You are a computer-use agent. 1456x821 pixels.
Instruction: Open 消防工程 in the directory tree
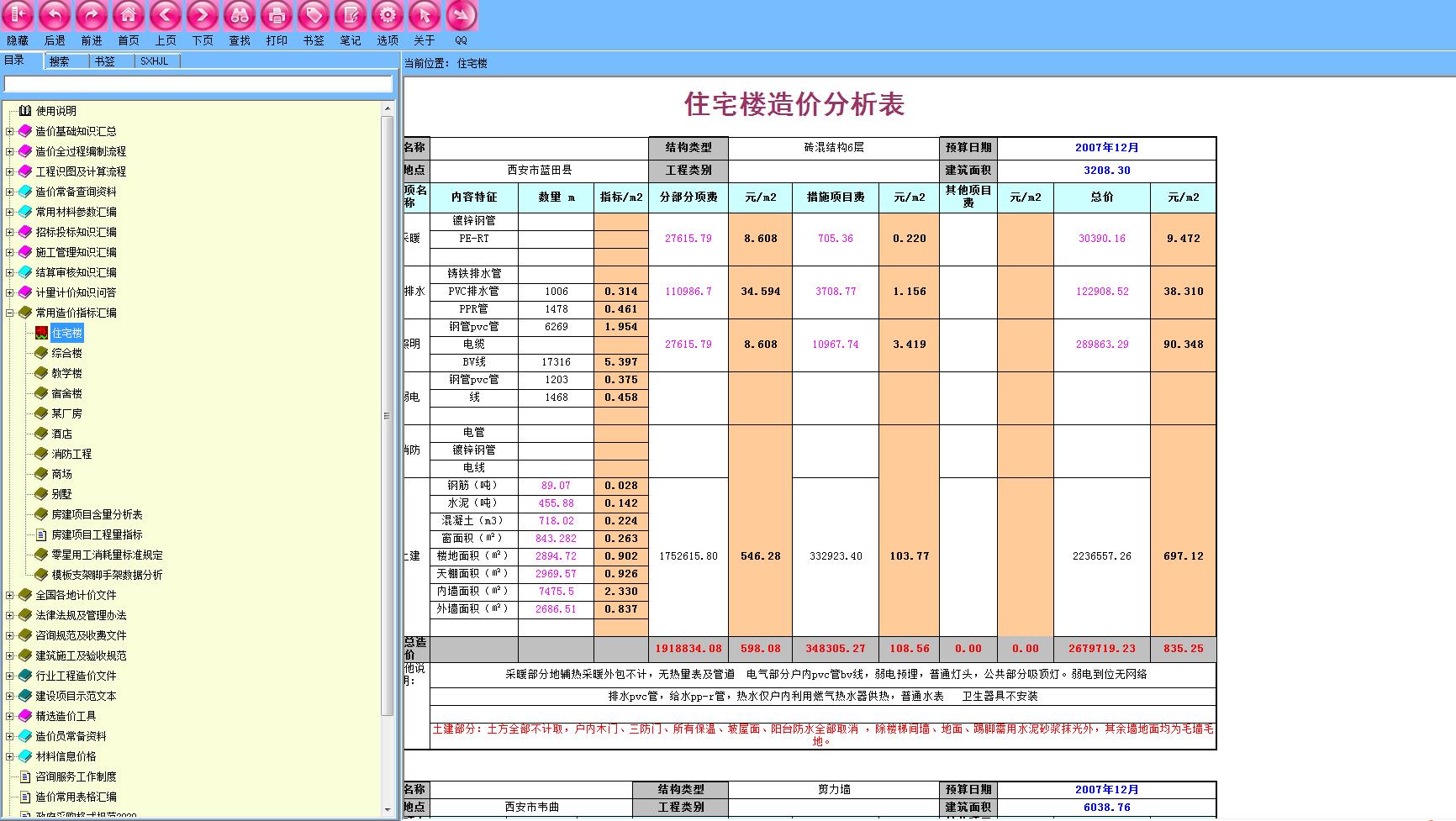(71, 454)
